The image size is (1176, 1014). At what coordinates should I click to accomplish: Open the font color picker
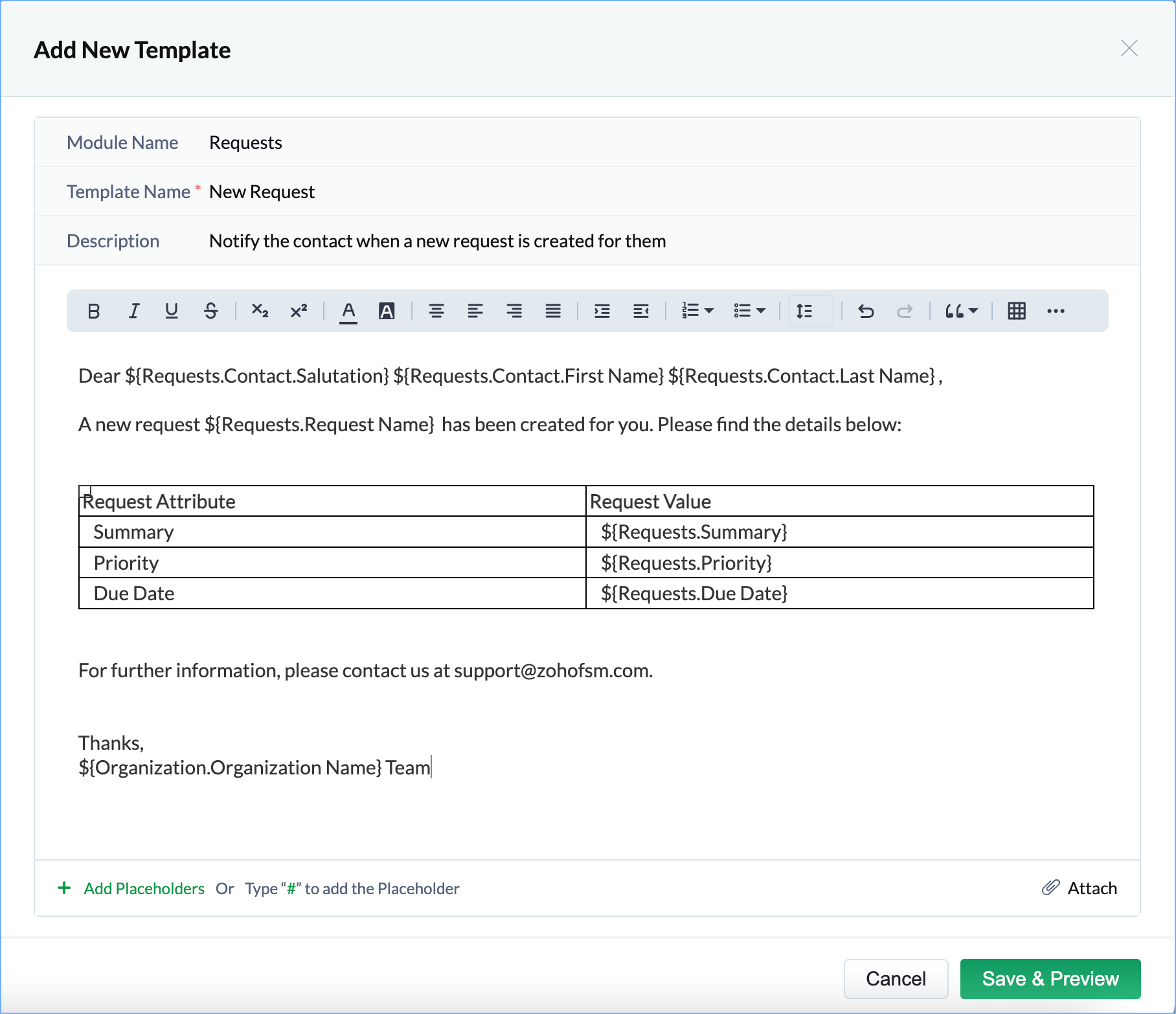348,311
